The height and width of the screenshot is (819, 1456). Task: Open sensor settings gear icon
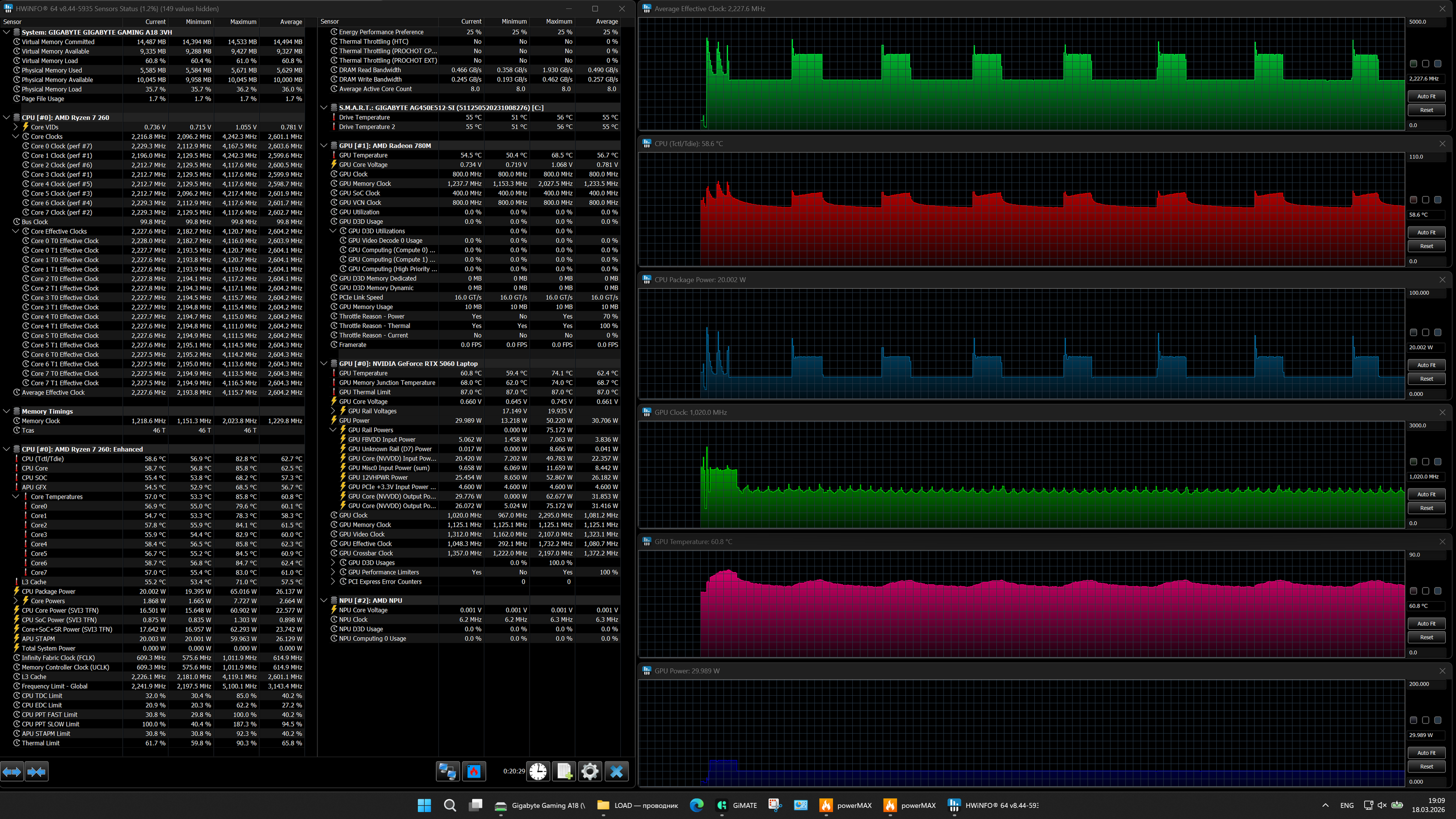pyautogui.click(x=590, y=771)
